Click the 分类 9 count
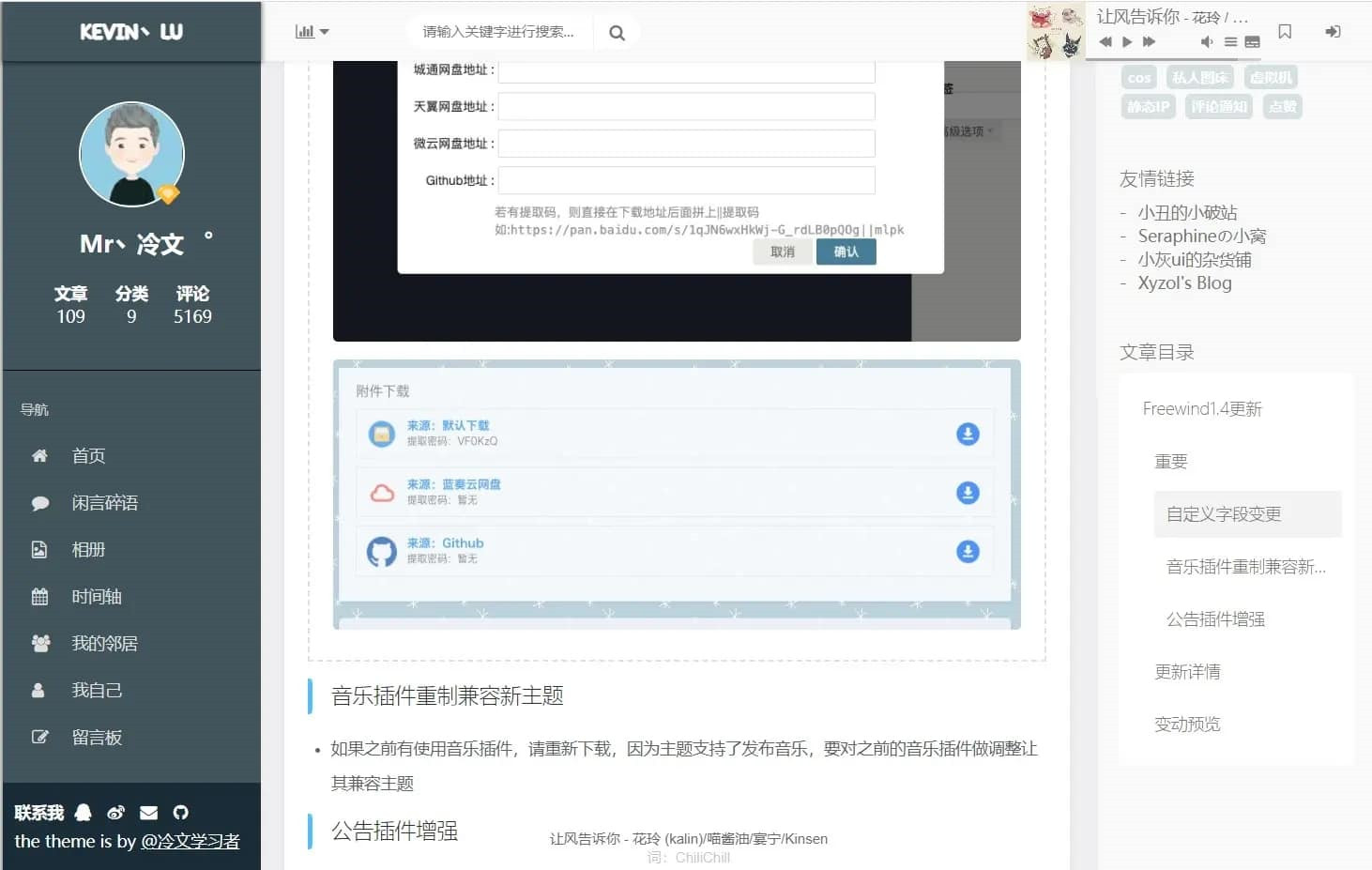This screenshot has width=1372, height=870. coord(131,305)
